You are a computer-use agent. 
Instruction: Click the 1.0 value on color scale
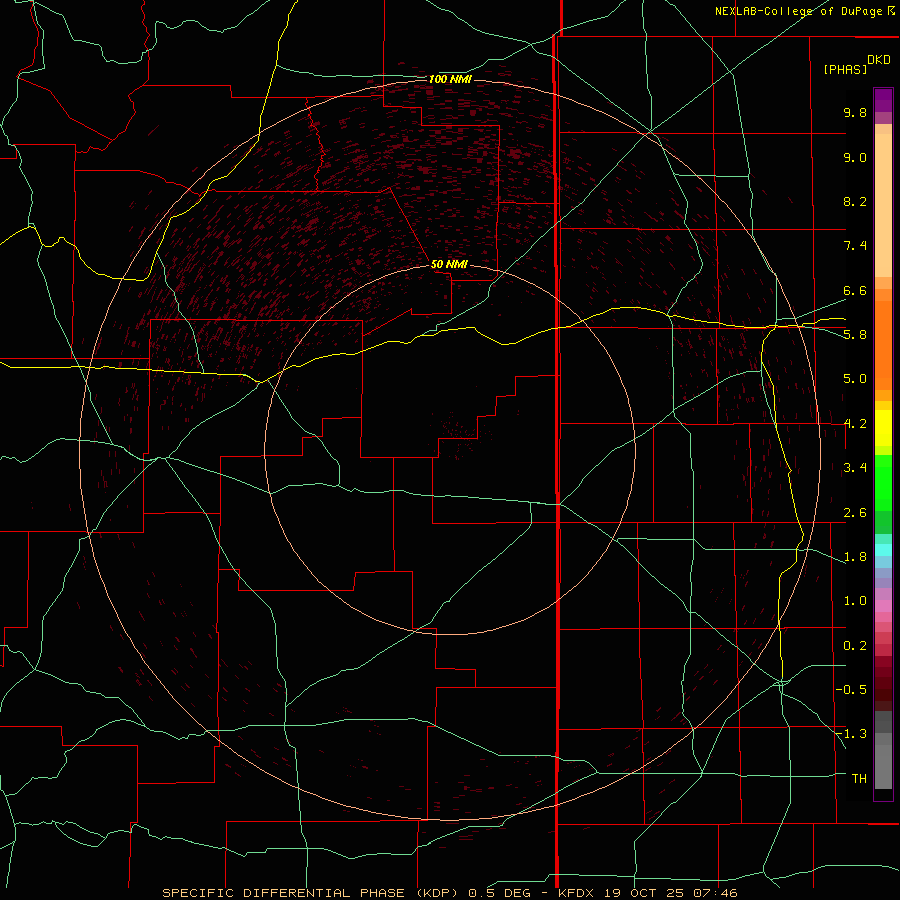point(855,601)
